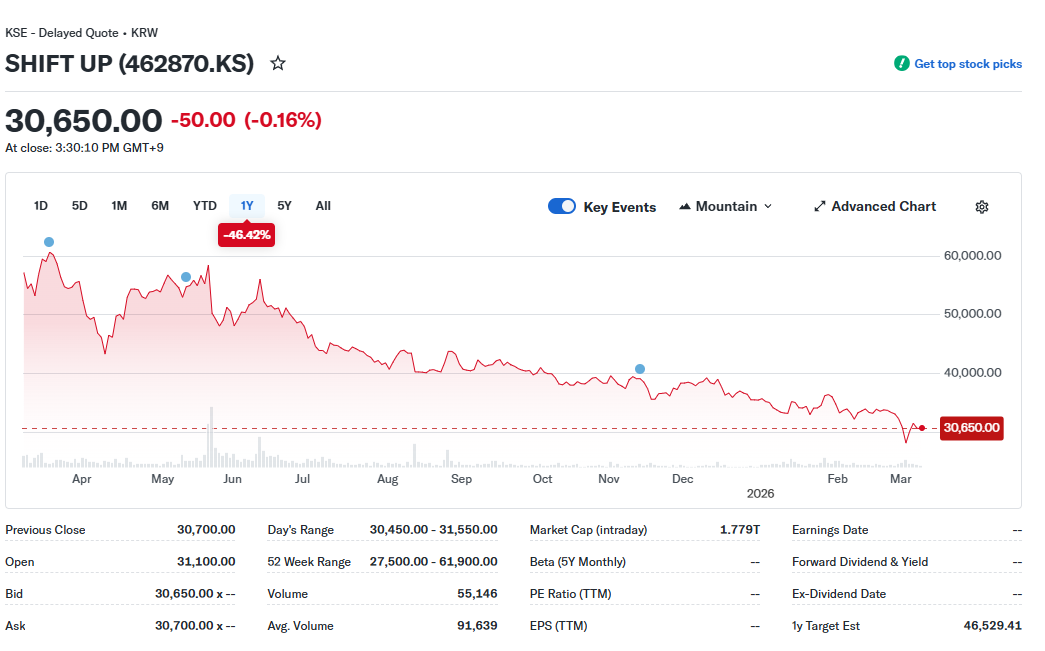Click Mountain chart type icon
This screenshot has height=651, width=1045.
click(x=684, y=207)
